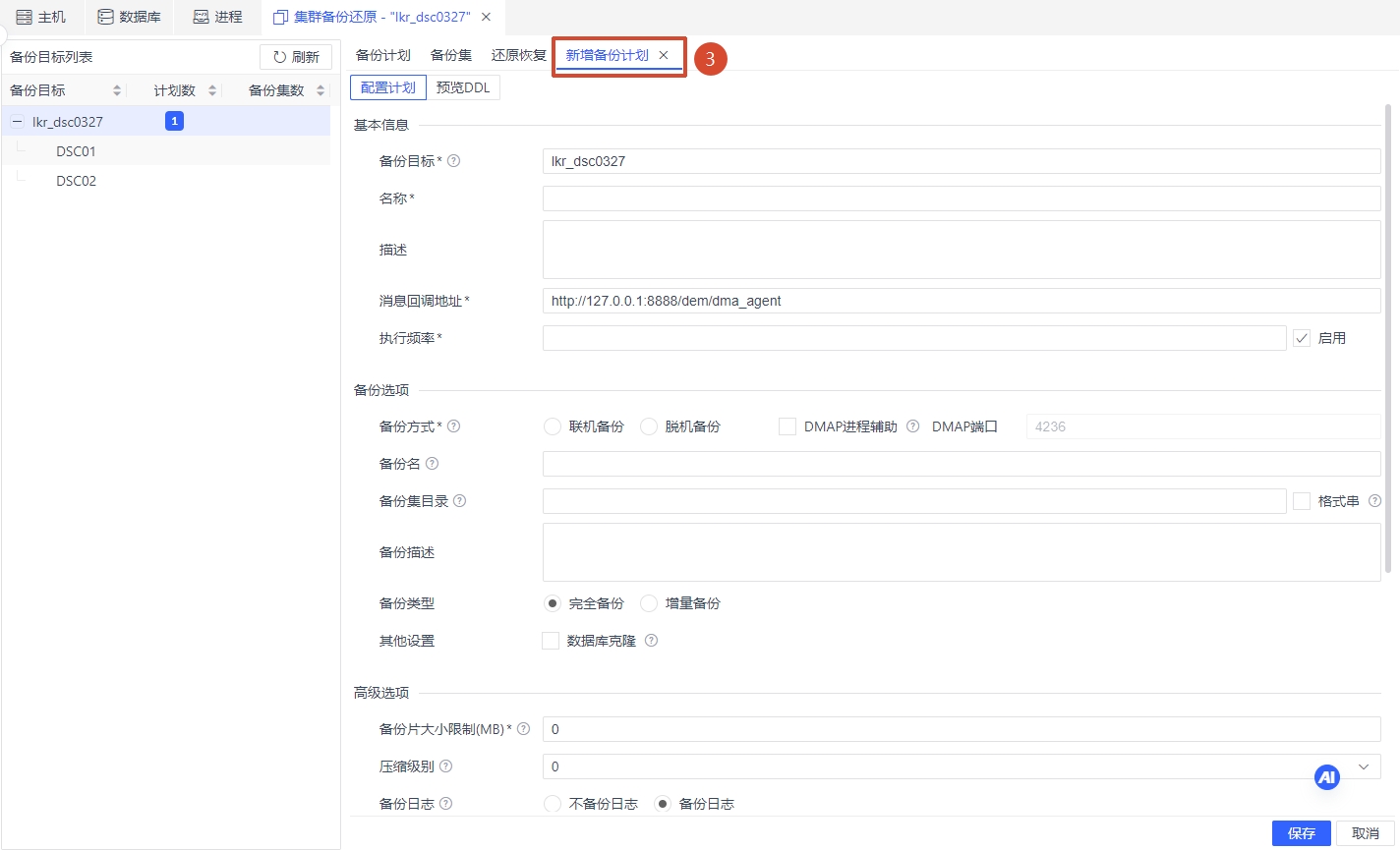This screenshot has width=1400, height=851.
Task: Click the 保存 button
Action: [x=1301, y=833]
